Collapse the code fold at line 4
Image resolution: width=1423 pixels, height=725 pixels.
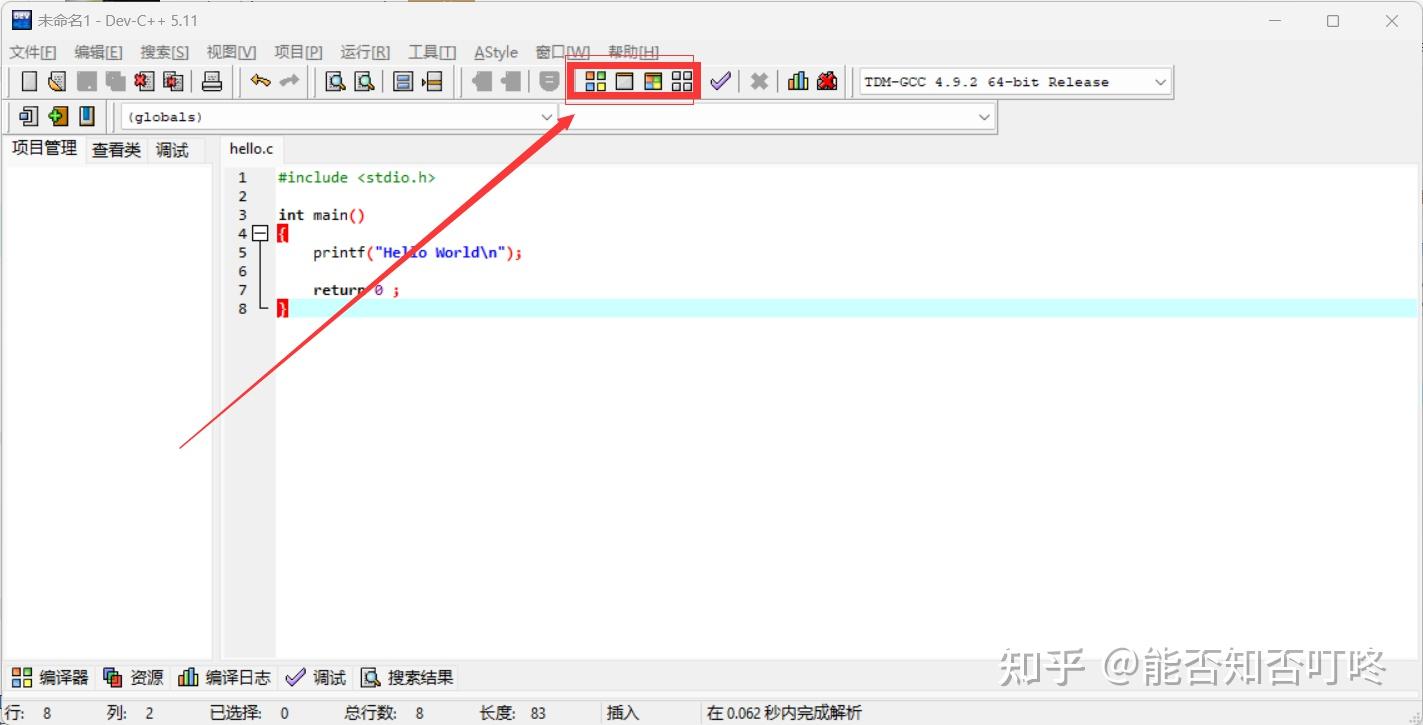click(x=260, y=233)
